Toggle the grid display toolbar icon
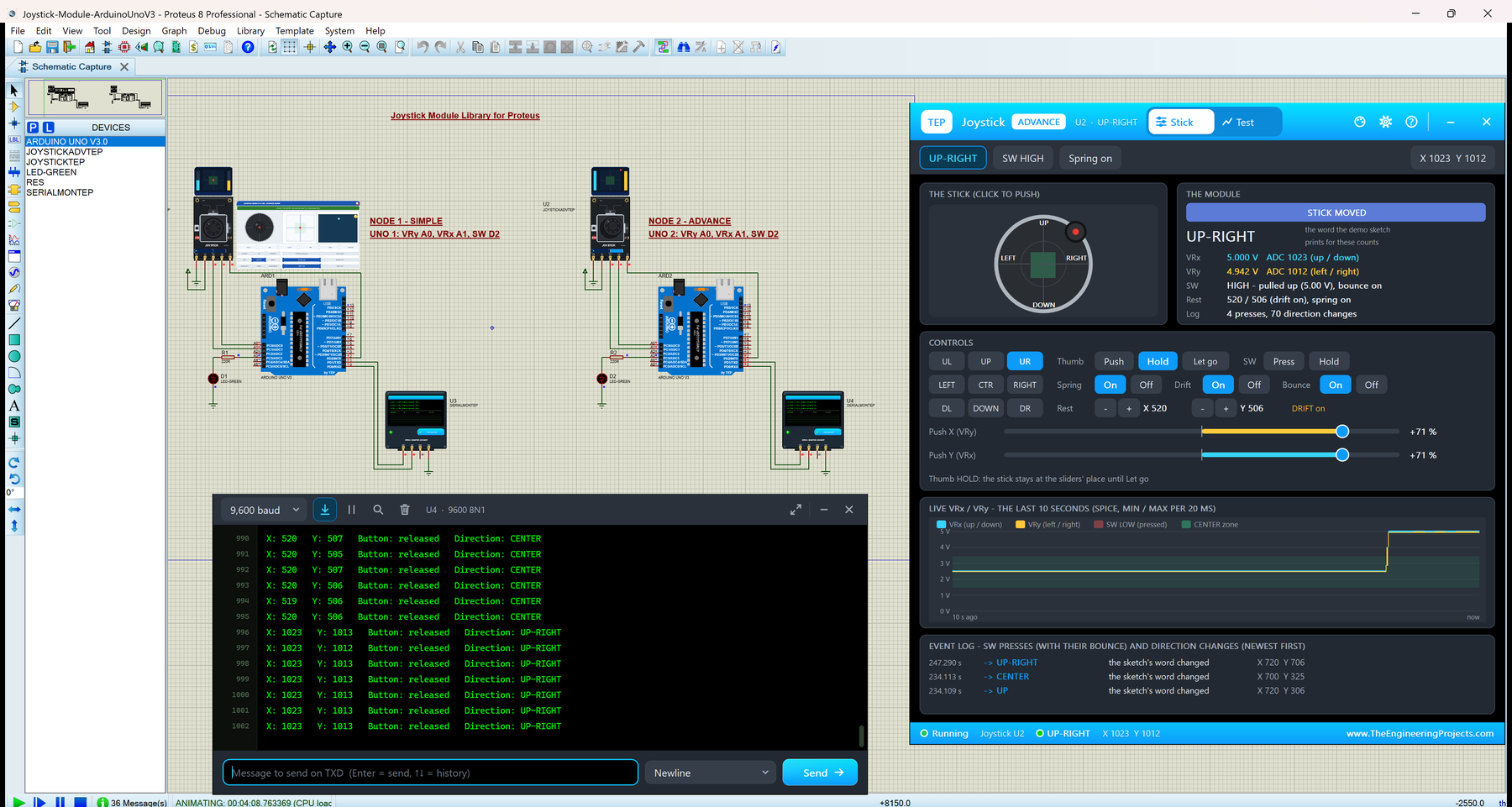1512x807 pixels. (x=290, y=47)
